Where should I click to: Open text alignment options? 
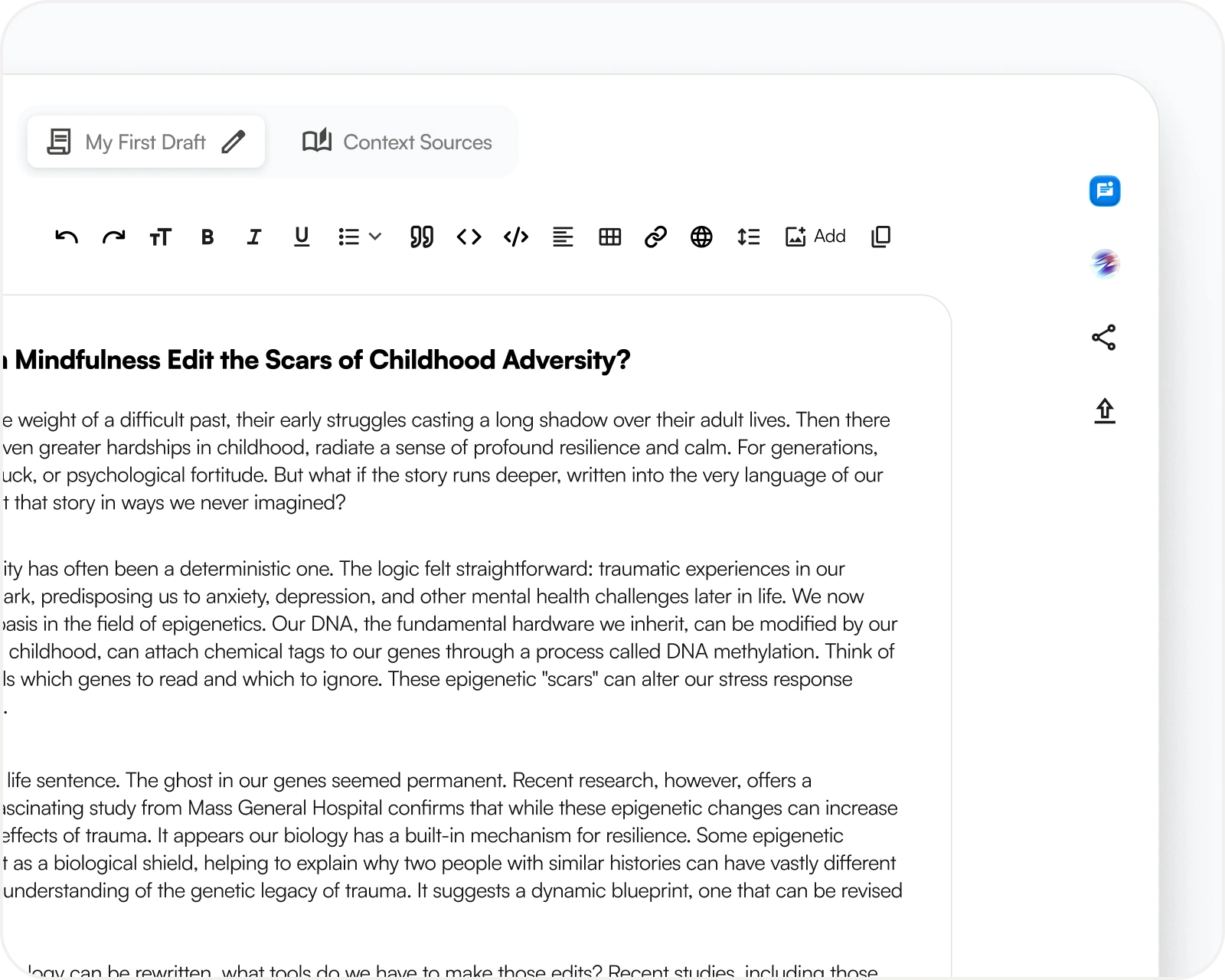[563, 237]
